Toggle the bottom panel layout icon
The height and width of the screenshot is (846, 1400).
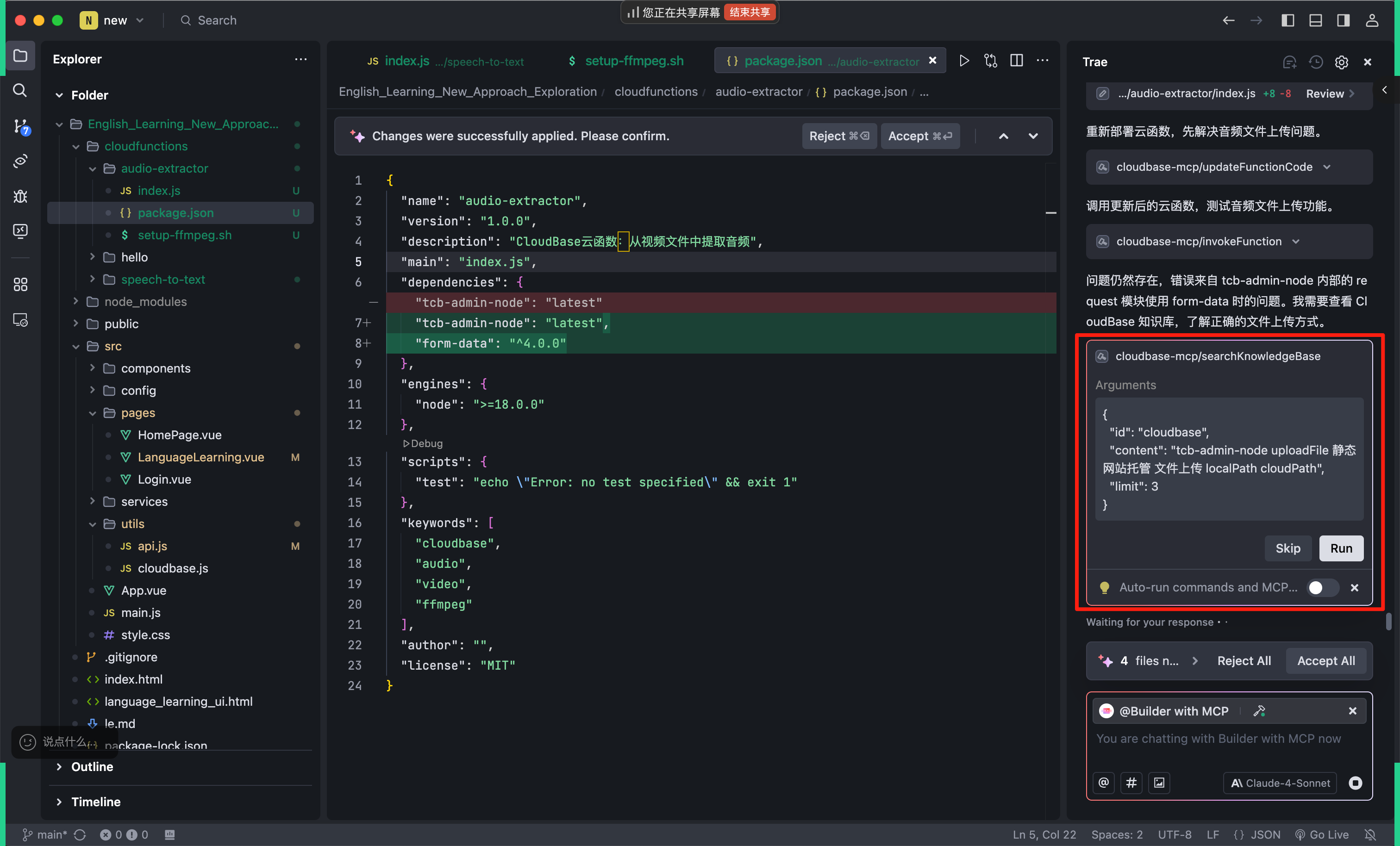[x=1315, y=20]
